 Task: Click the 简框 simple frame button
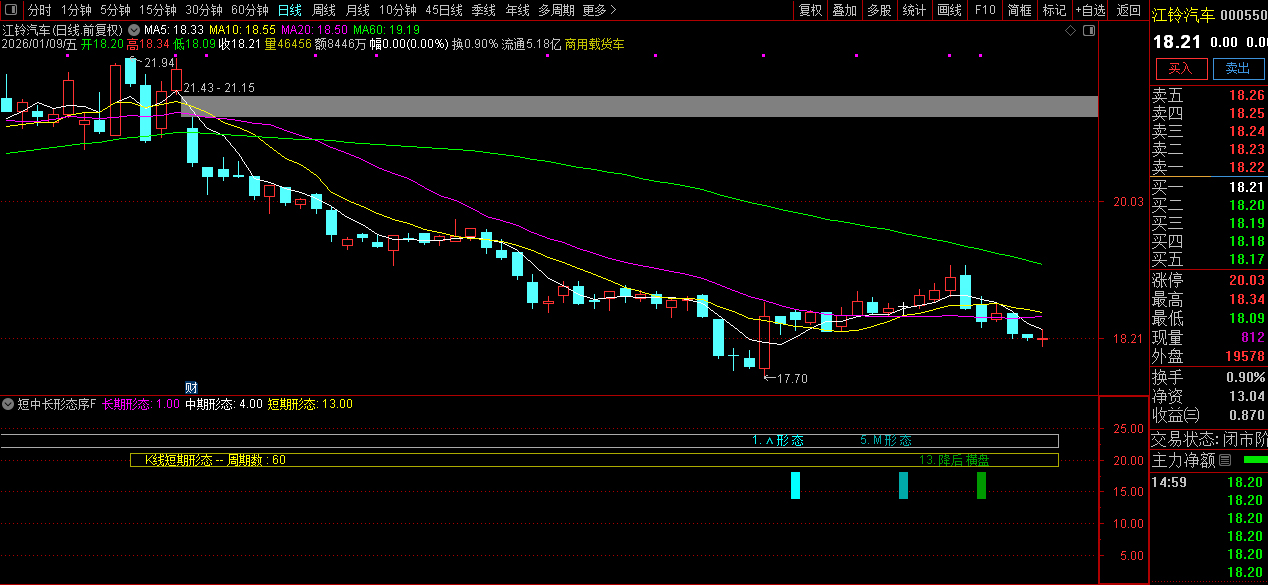(x=1020, y=10)
